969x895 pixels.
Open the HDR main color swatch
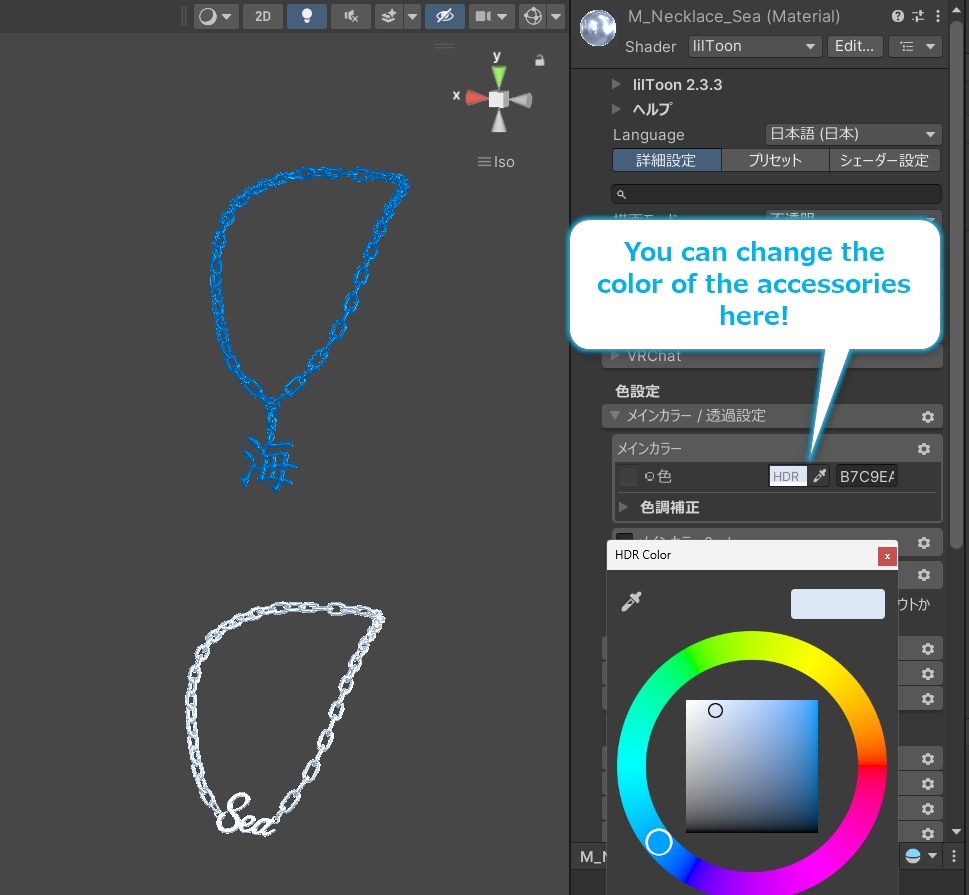tap(787, 476)
